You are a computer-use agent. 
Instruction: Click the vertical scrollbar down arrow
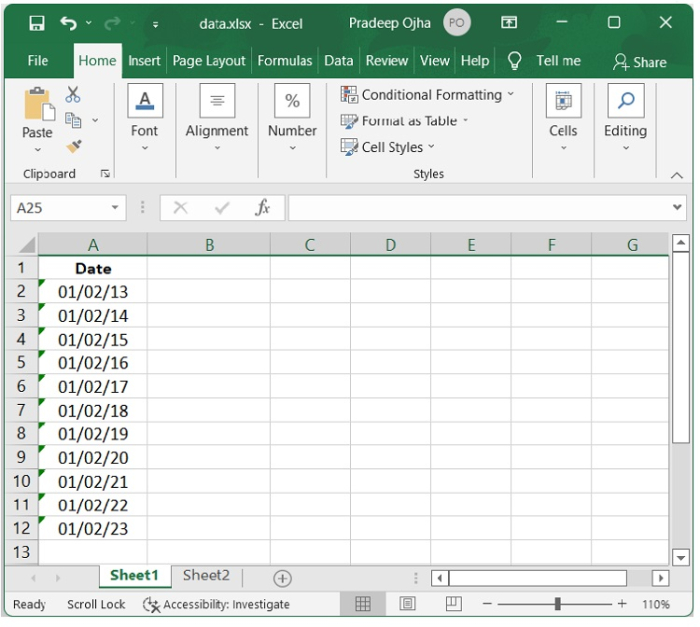coord(680,557)
